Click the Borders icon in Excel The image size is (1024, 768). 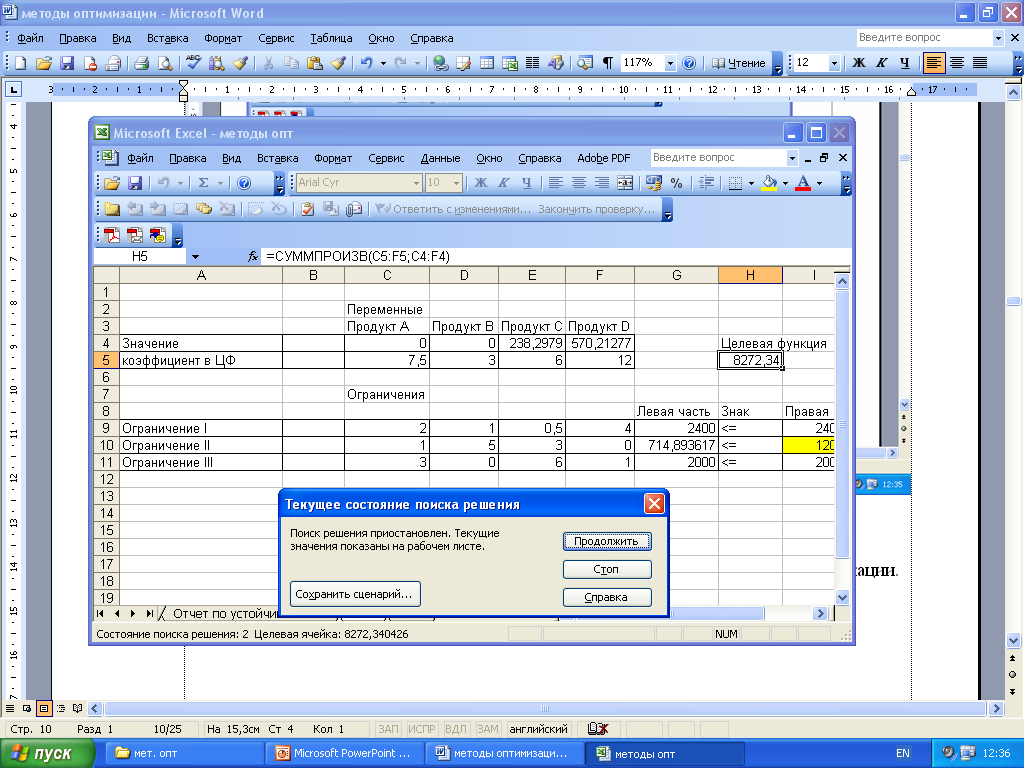[x=735, y=183]
